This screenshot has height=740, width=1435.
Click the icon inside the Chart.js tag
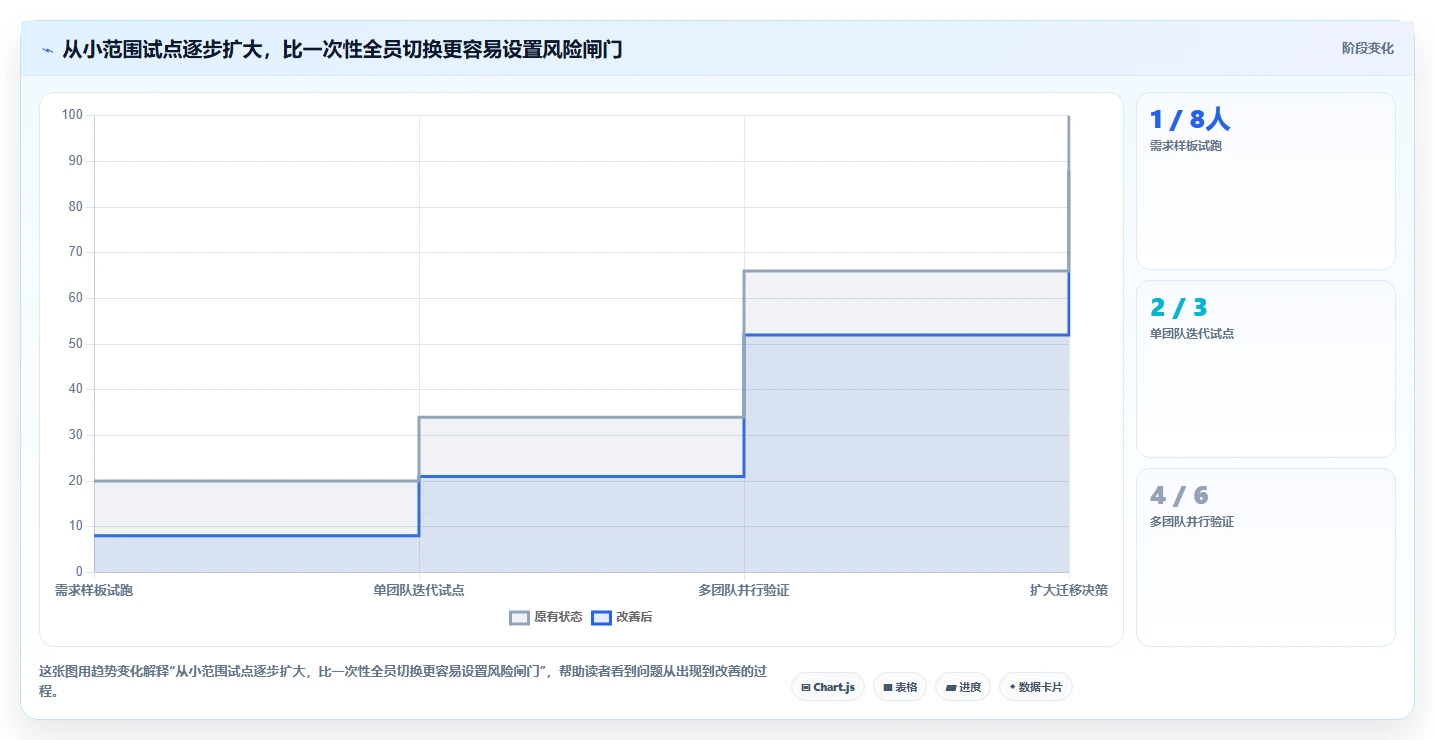[806, 687]
